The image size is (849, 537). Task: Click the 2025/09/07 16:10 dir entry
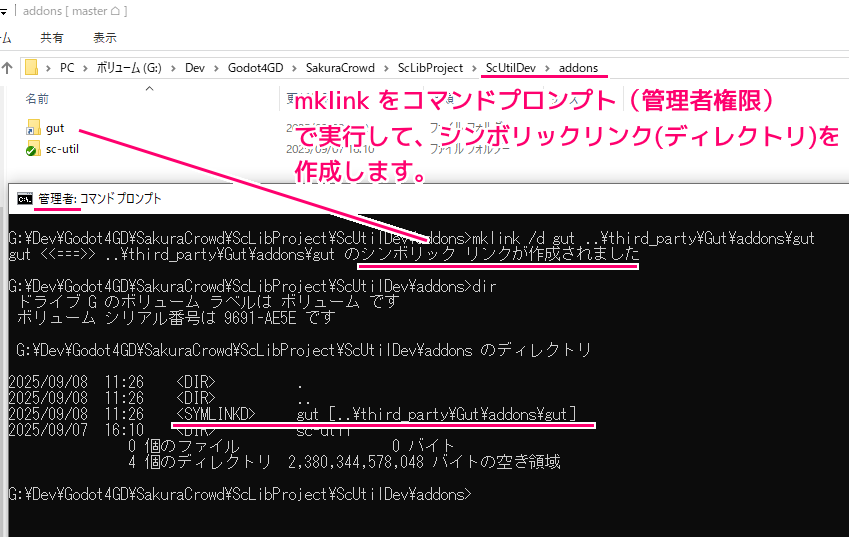(180, 430)
